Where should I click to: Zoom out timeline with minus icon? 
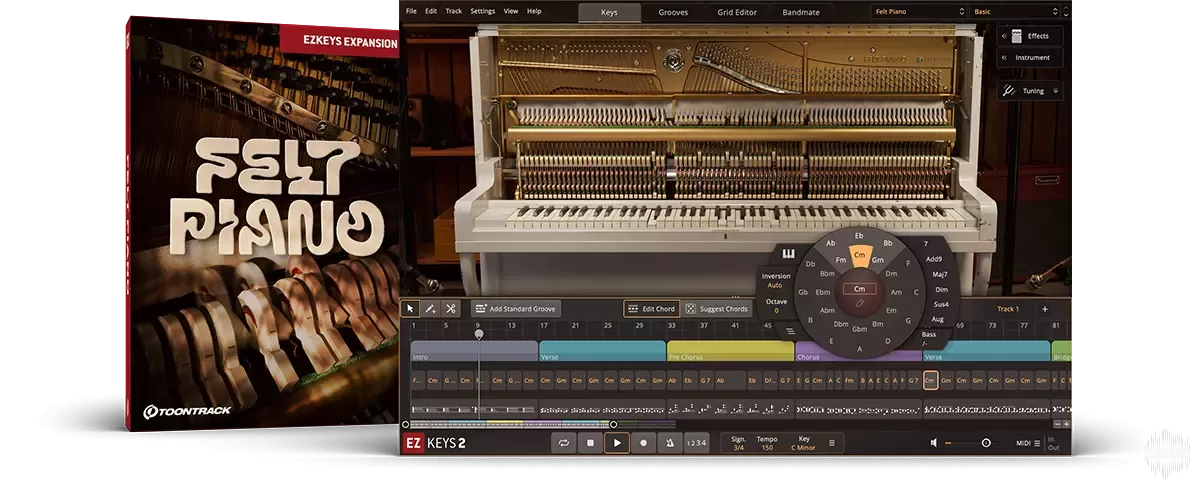pyautogui.click(x=1055, y=424)
